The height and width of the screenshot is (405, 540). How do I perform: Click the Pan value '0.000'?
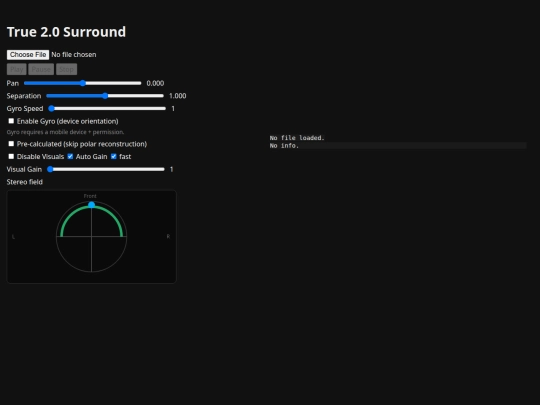point(155,83)
